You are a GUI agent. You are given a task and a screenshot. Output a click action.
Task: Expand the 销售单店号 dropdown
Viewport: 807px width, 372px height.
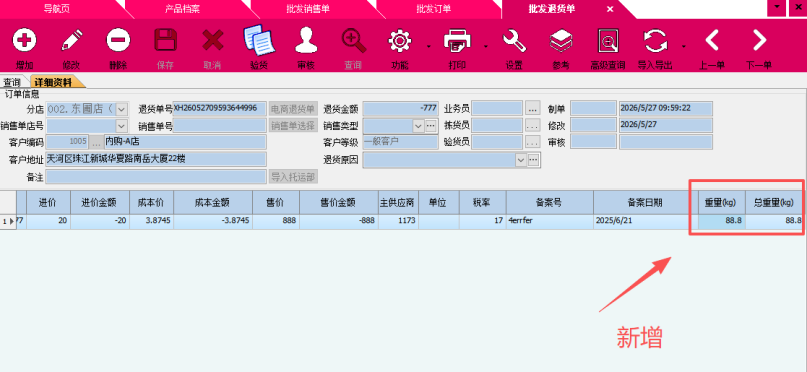coord(122,126)
